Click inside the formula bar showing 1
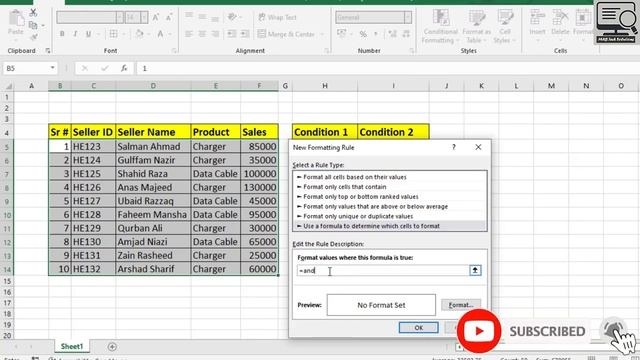The width and height of the screenshot is (640, 360). click(387, 68)
